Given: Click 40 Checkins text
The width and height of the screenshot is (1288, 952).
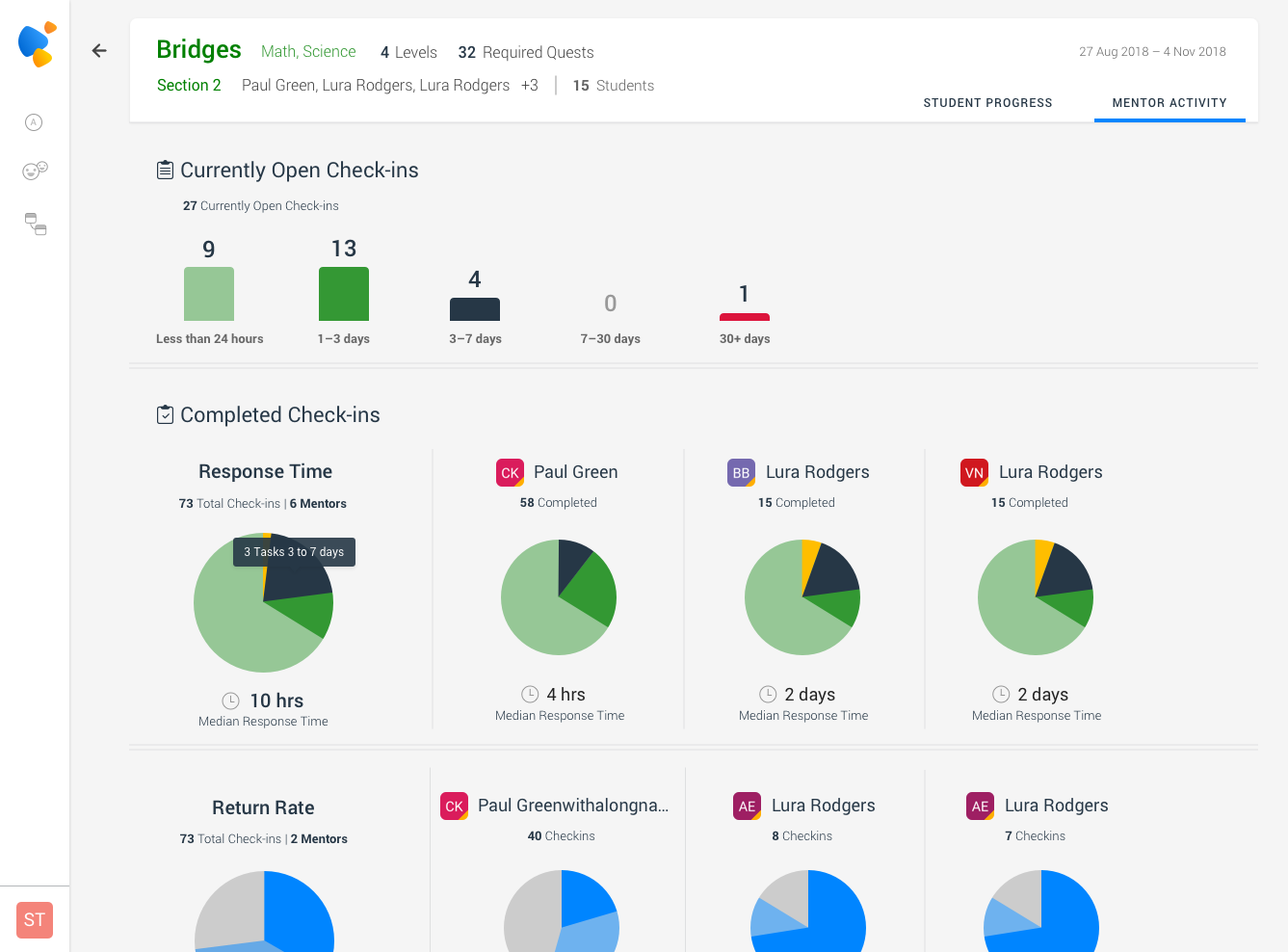Looking at the screenshot, I should [x=562, y=836].
